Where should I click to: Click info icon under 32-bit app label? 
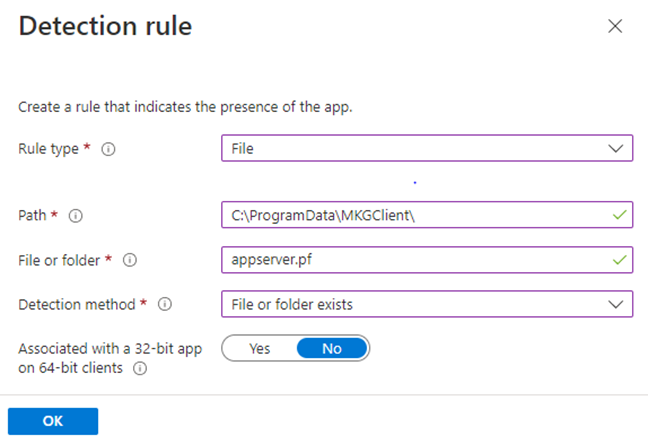point(139,368)
